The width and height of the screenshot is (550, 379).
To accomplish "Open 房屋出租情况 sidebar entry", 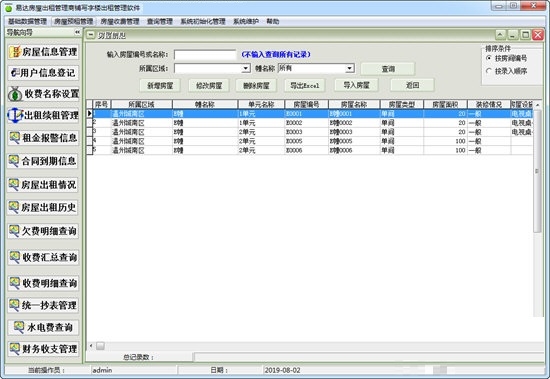I will click(x=43, y=185).
